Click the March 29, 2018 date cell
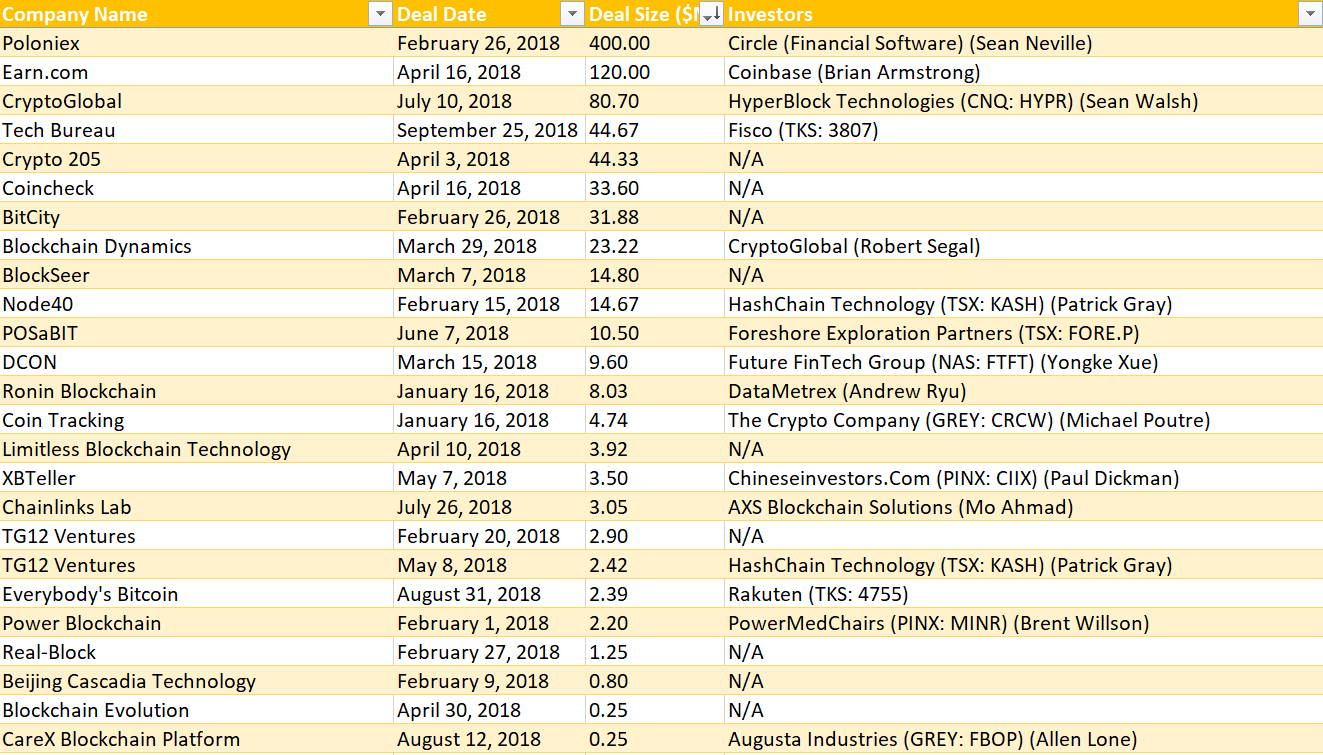The height and width of the screenshot is (755, 1323). (x=490, y=246)
